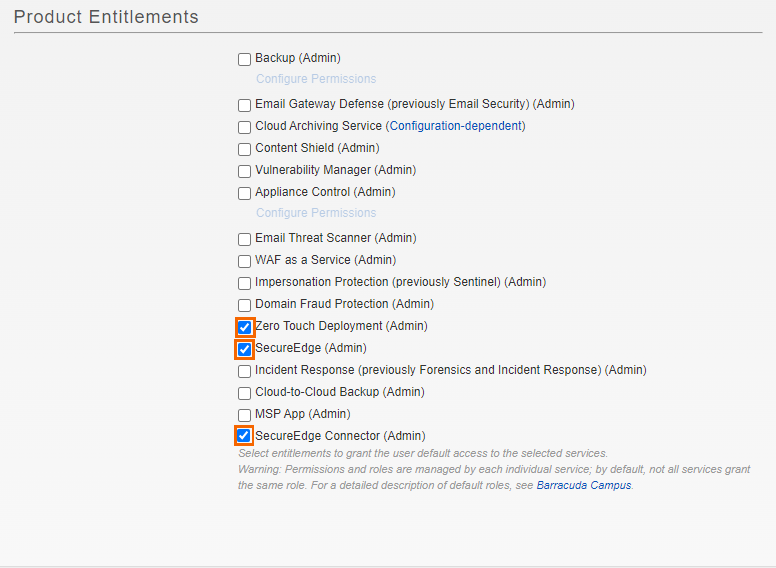Viewport: 776px width, 568px height.
Task: Tick the MSP App (Admin) checkbox
Action: pyautogui.click(x=244, y=415)
